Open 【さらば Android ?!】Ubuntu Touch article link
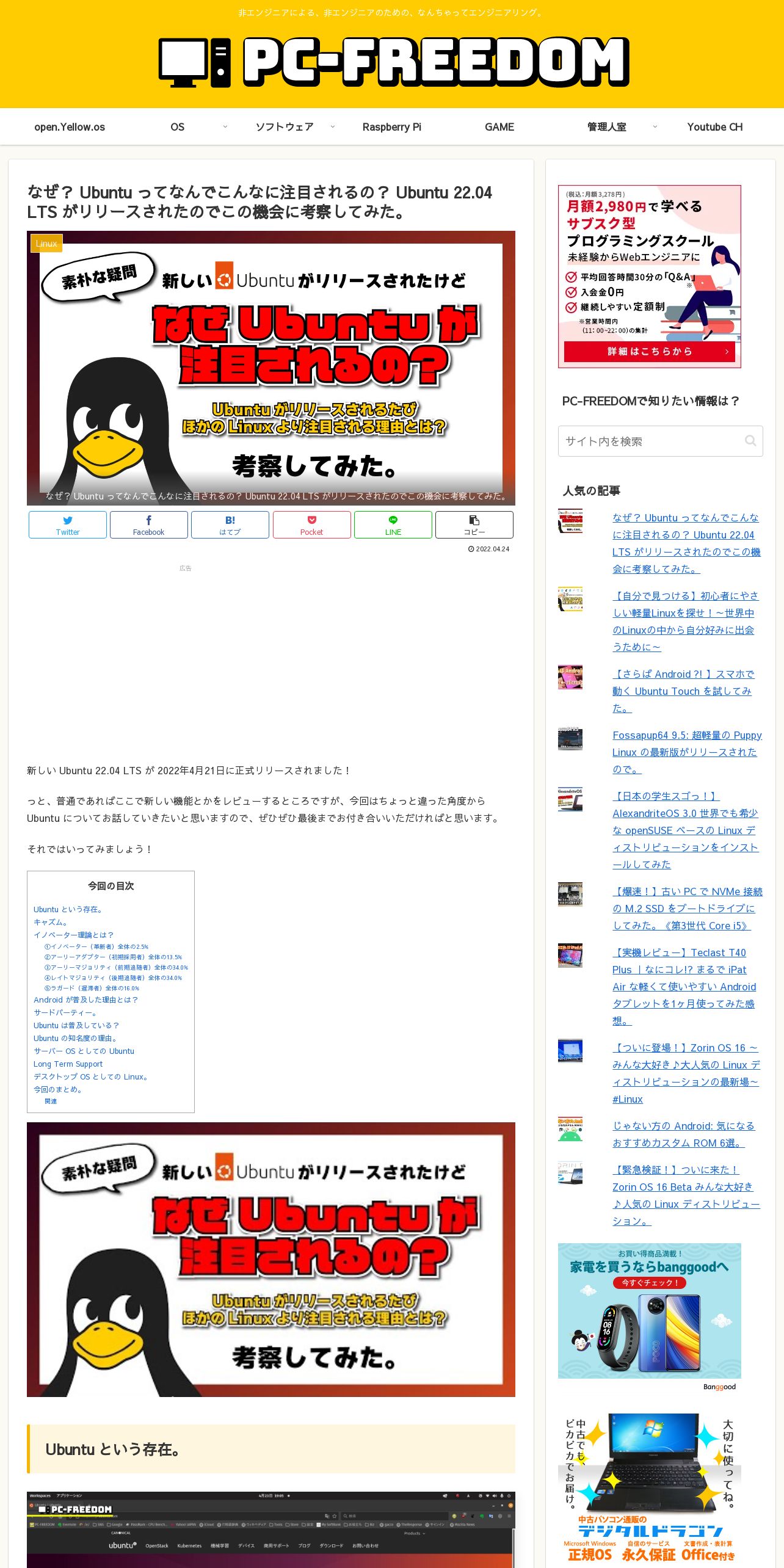 coord(683,691)
